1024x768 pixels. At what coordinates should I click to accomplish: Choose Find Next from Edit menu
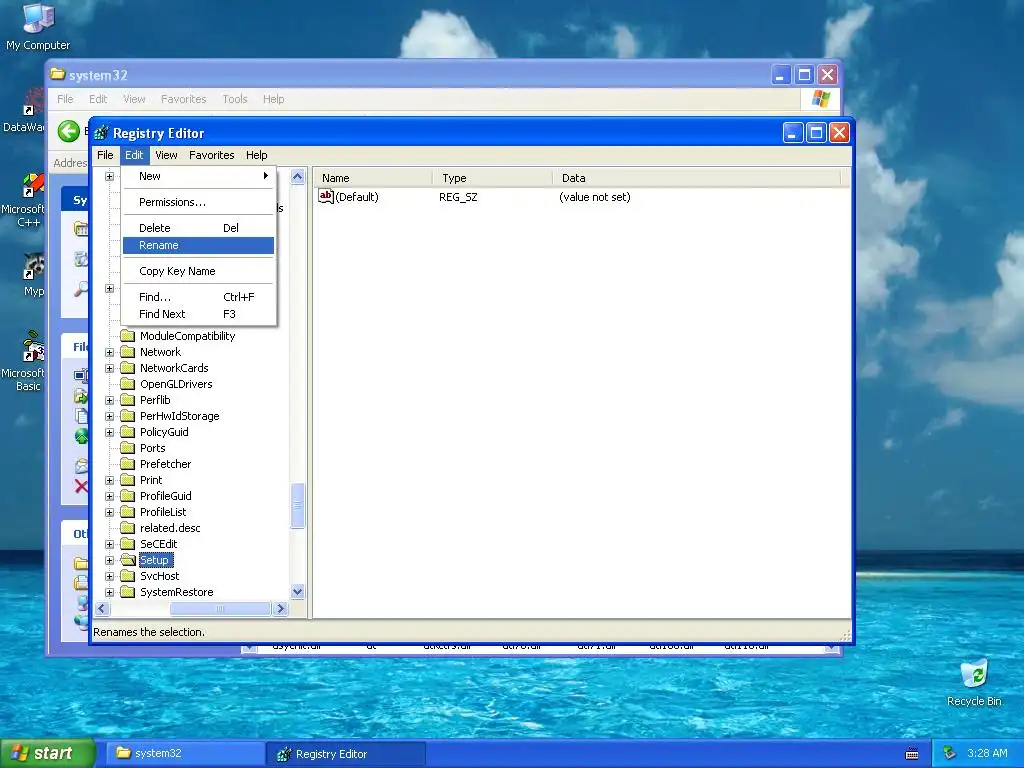(198, 314)
